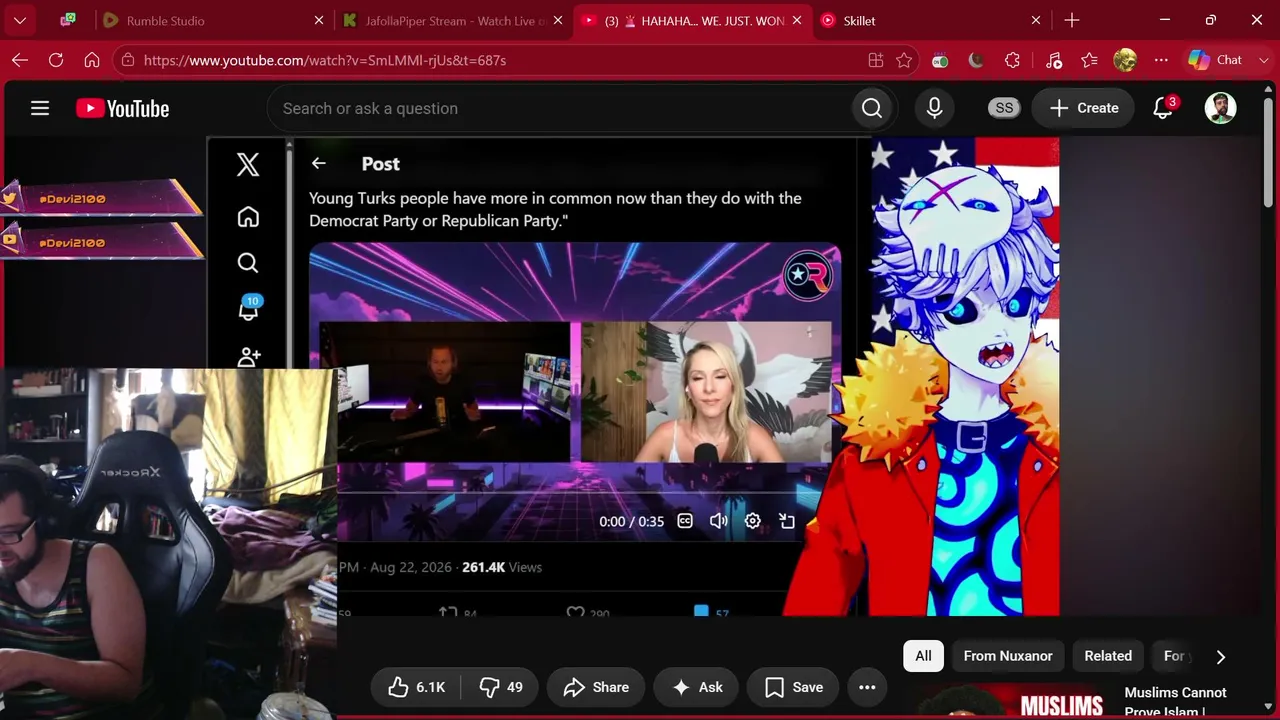Close the Skillet tab
This screenshot has height=720, width=1280.
(x=1036, y=20)
